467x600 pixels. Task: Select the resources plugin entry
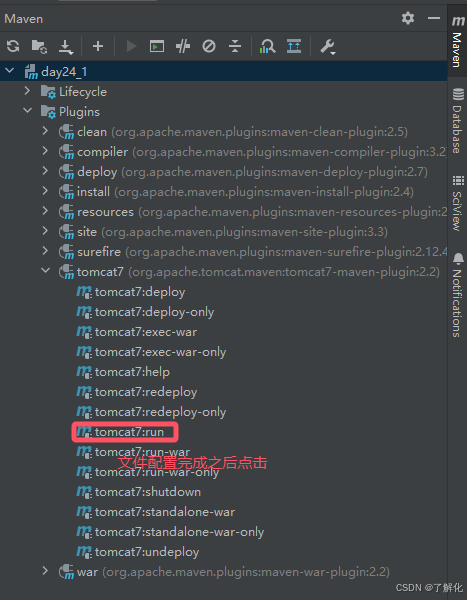coord(253,212)
